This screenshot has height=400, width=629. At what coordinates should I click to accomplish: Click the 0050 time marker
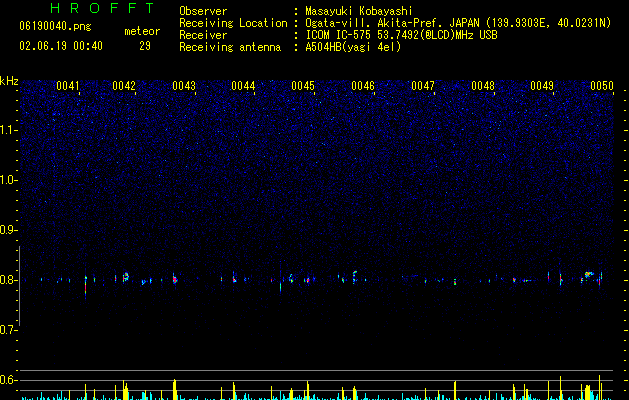[602, 86]
